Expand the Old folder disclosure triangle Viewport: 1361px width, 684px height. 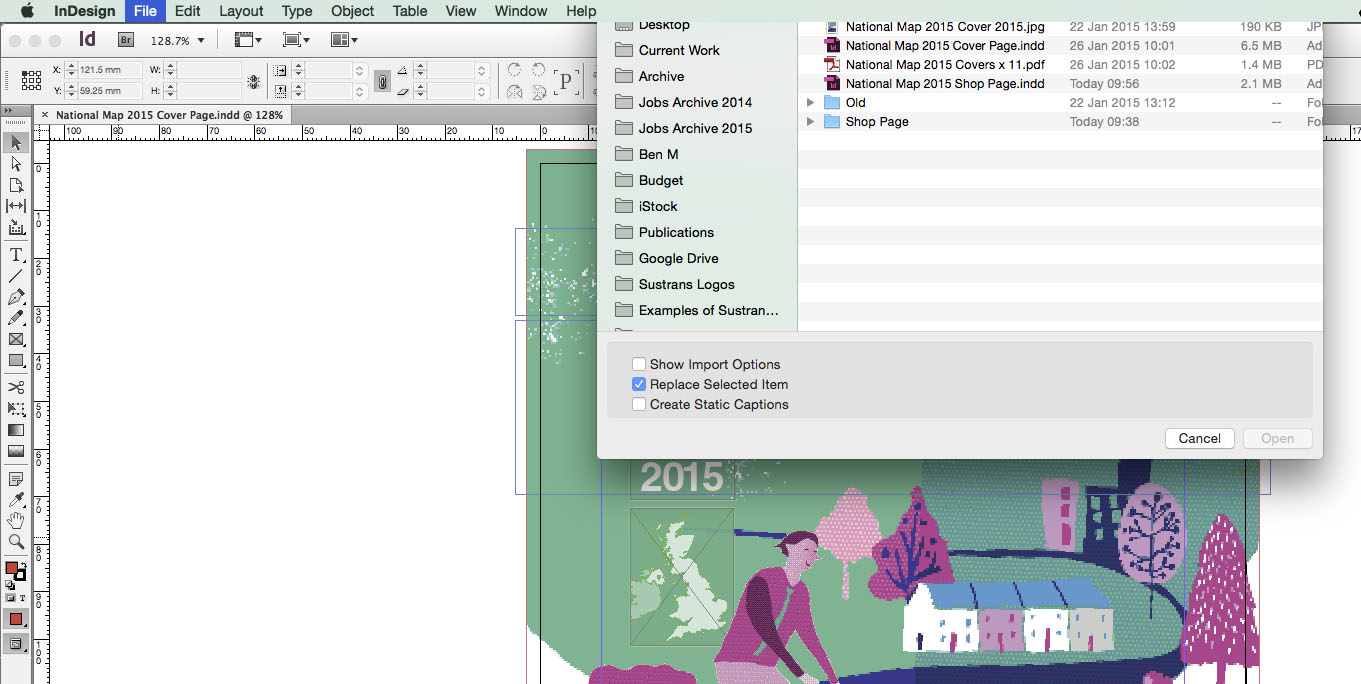pos(811,103)
